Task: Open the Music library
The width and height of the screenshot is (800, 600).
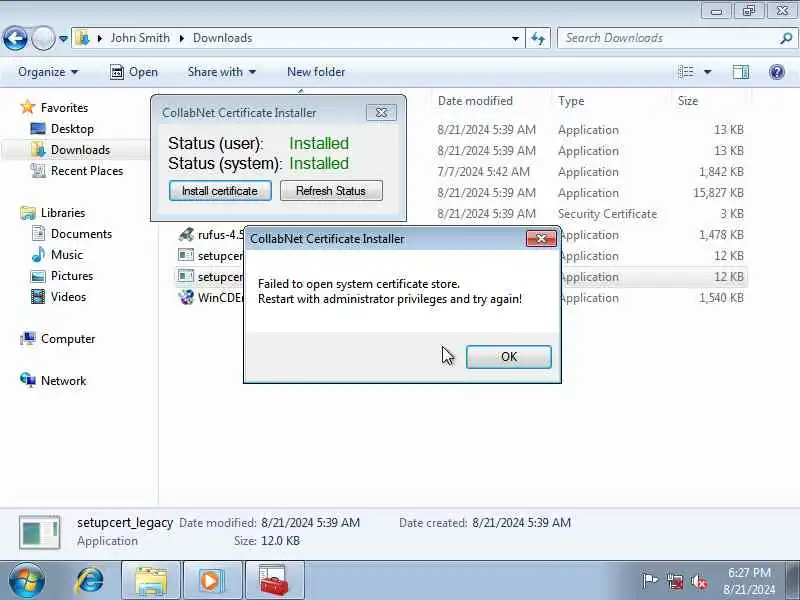Action: point(66,255)
